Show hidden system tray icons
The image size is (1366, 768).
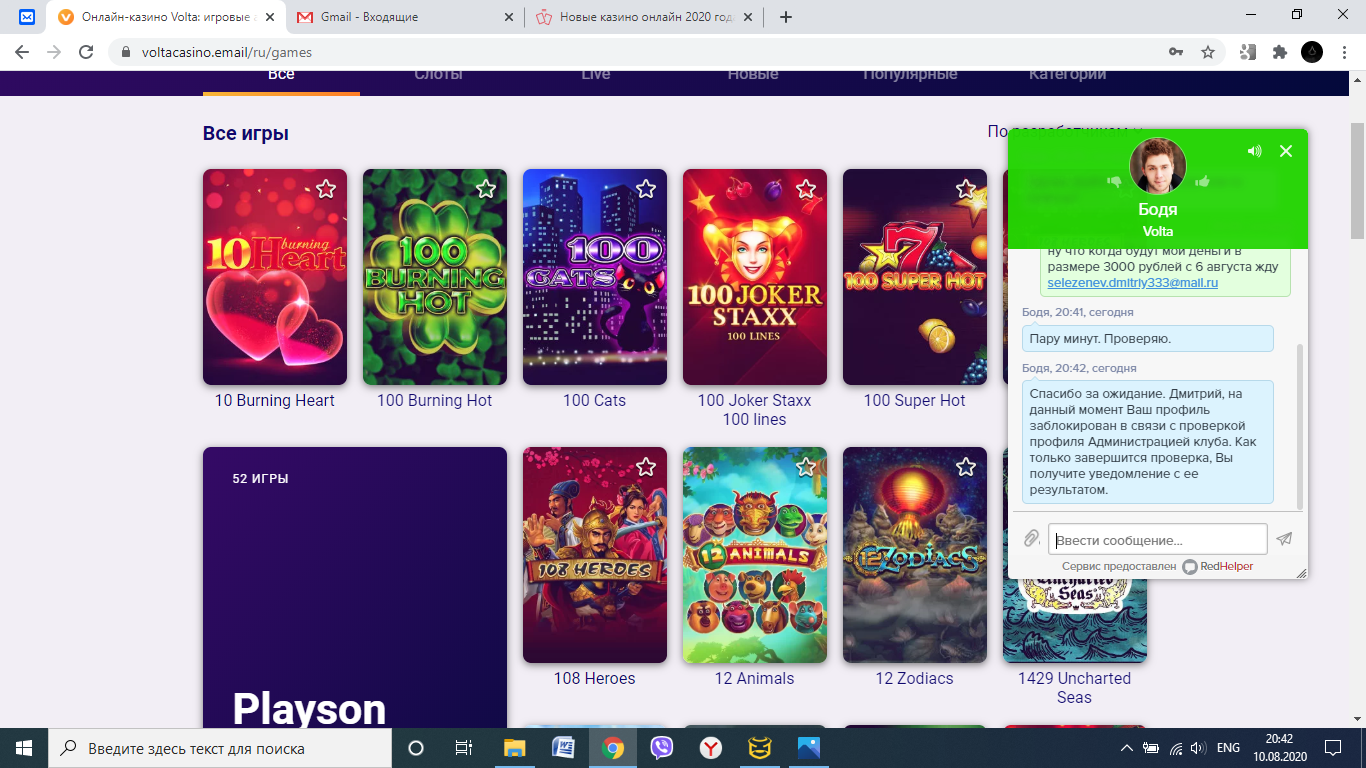tap(1127, 748)
